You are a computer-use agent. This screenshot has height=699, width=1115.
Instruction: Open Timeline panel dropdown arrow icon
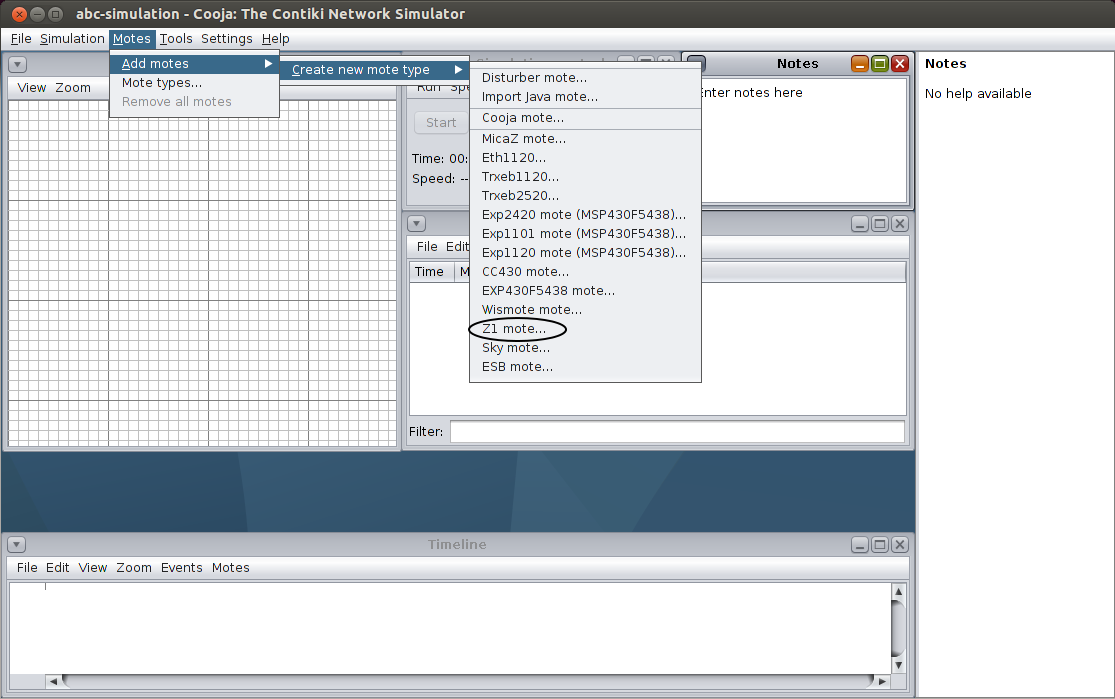point(16,545)
